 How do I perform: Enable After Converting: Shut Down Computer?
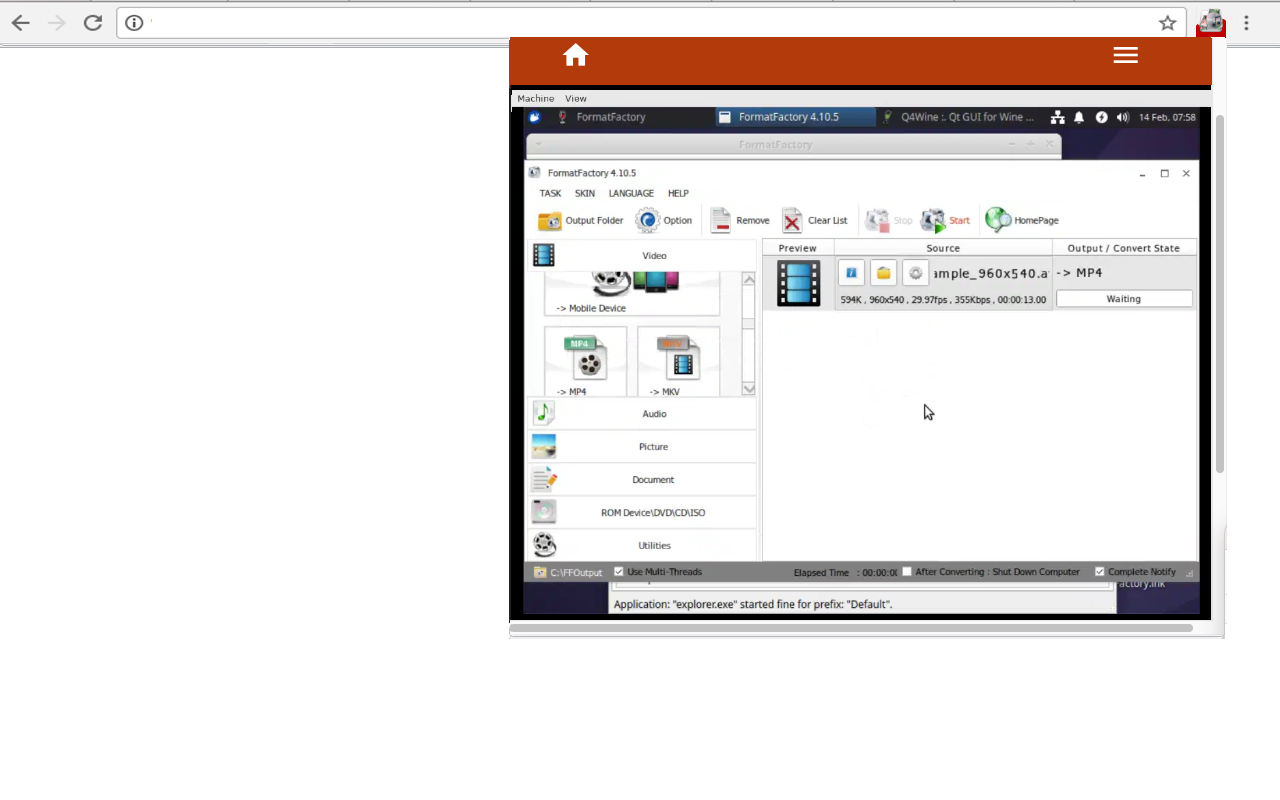(x=906, y=571)
